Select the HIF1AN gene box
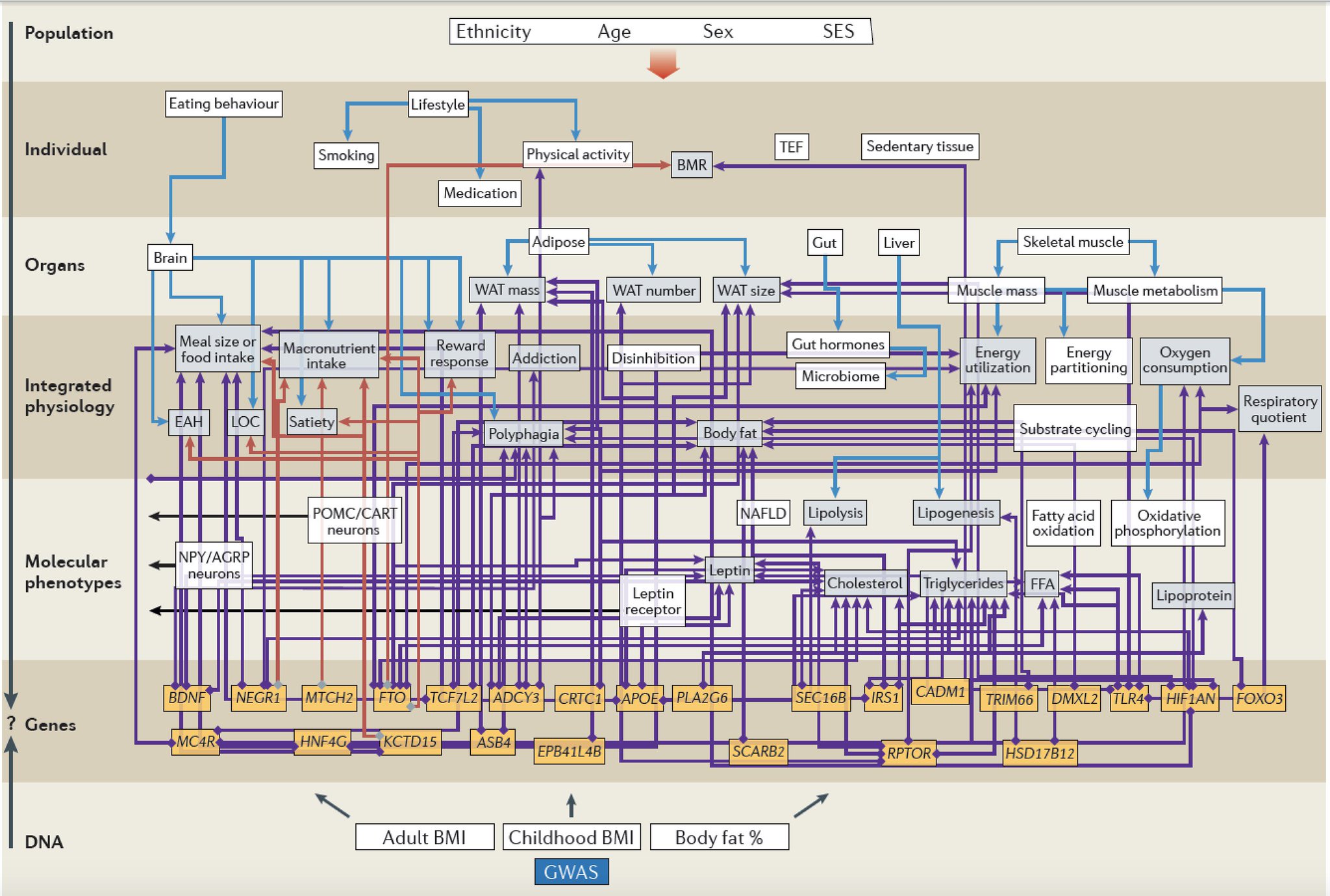The image size is (1330, 896). pos(1190,699)
